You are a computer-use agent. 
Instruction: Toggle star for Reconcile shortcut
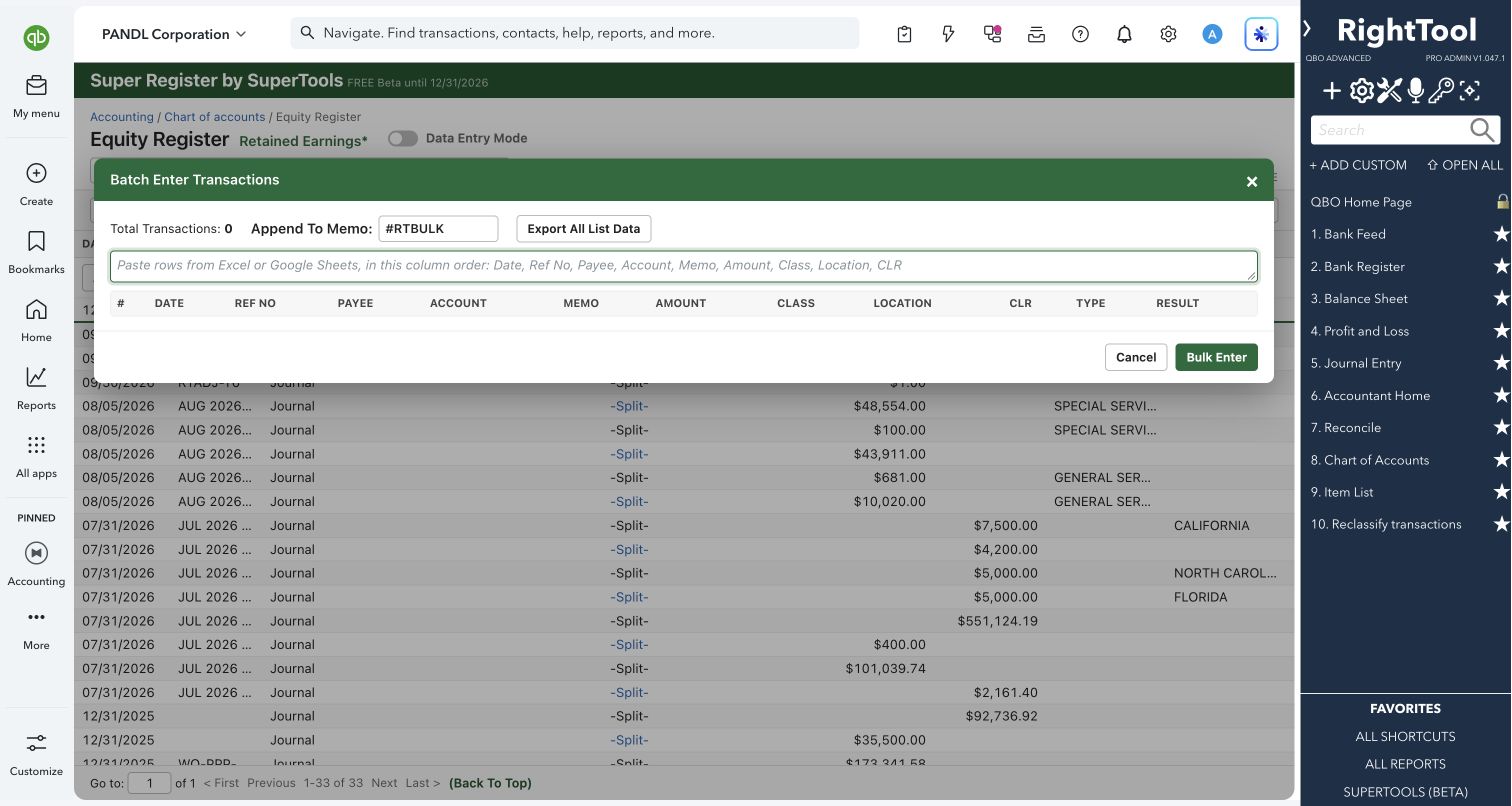click(1501, 427)
